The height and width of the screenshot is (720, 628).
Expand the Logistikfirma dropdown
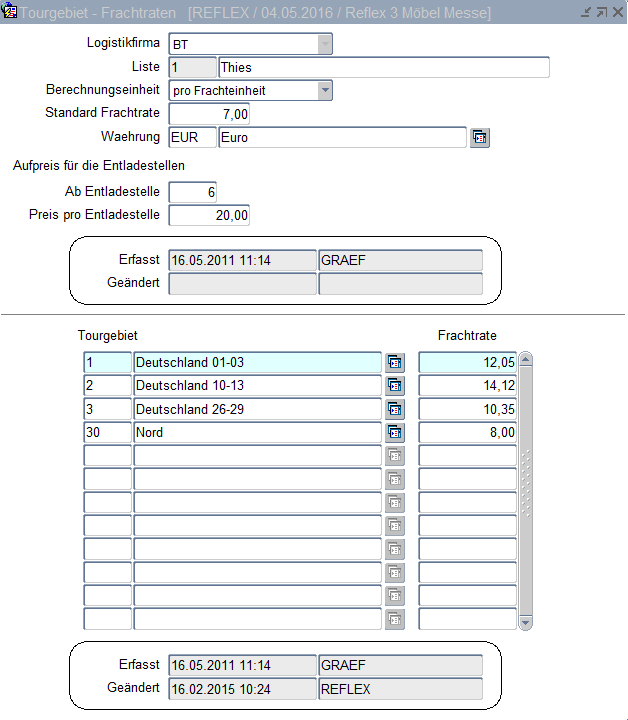tap(324, 44)
